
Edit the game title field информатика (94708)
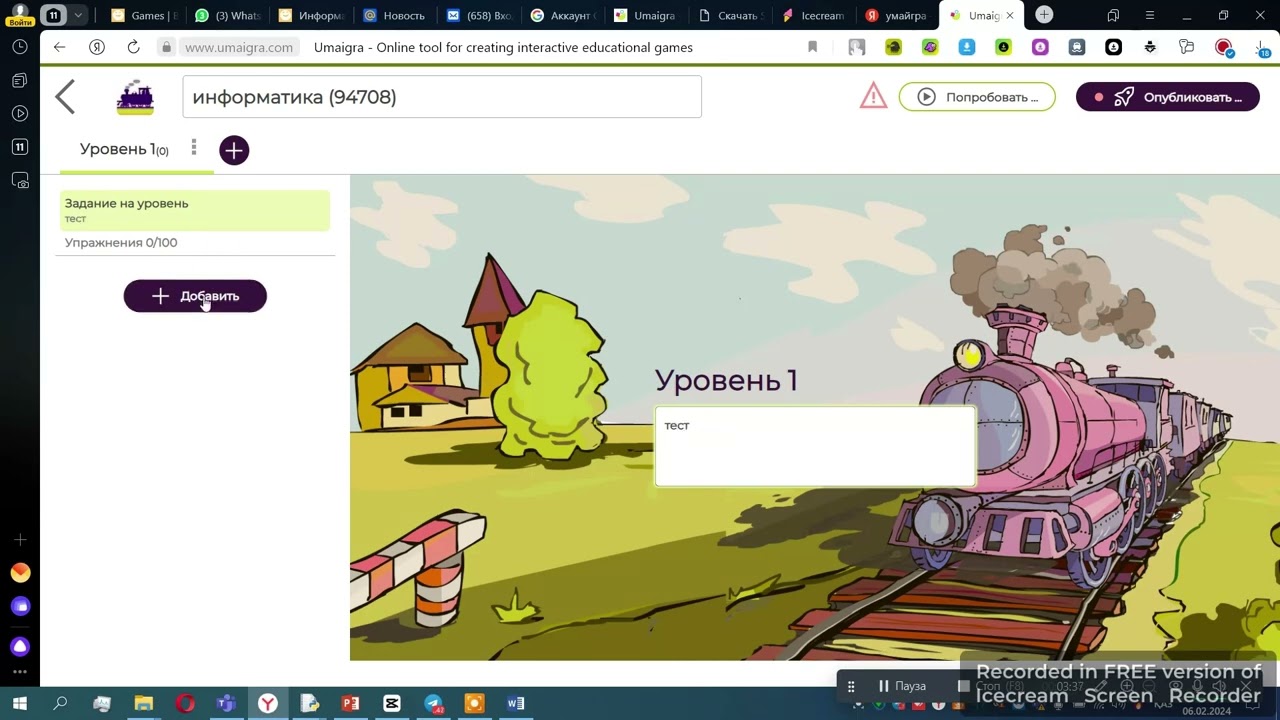442,97
